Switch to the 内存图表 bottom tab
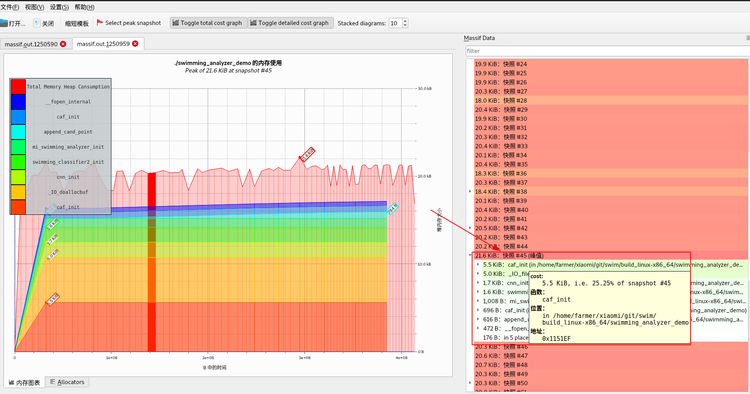Viewport: 750px width, 394px height. (24, 383)
